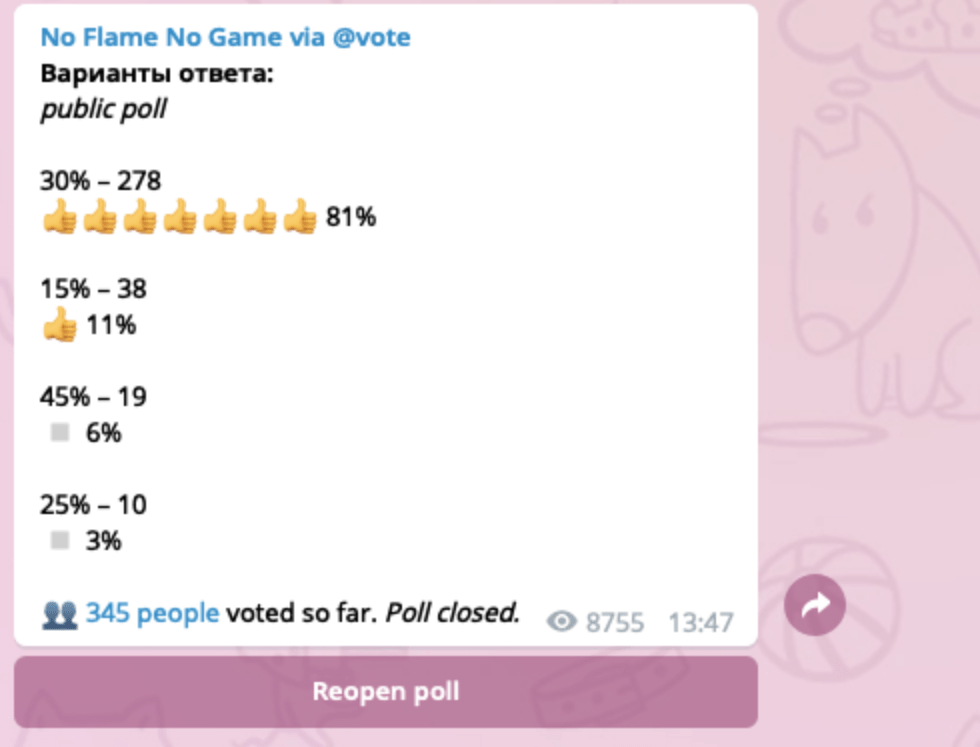Click the single thumbs-up beside 11%
Screen dimensions: 980x747
[60, 325]
